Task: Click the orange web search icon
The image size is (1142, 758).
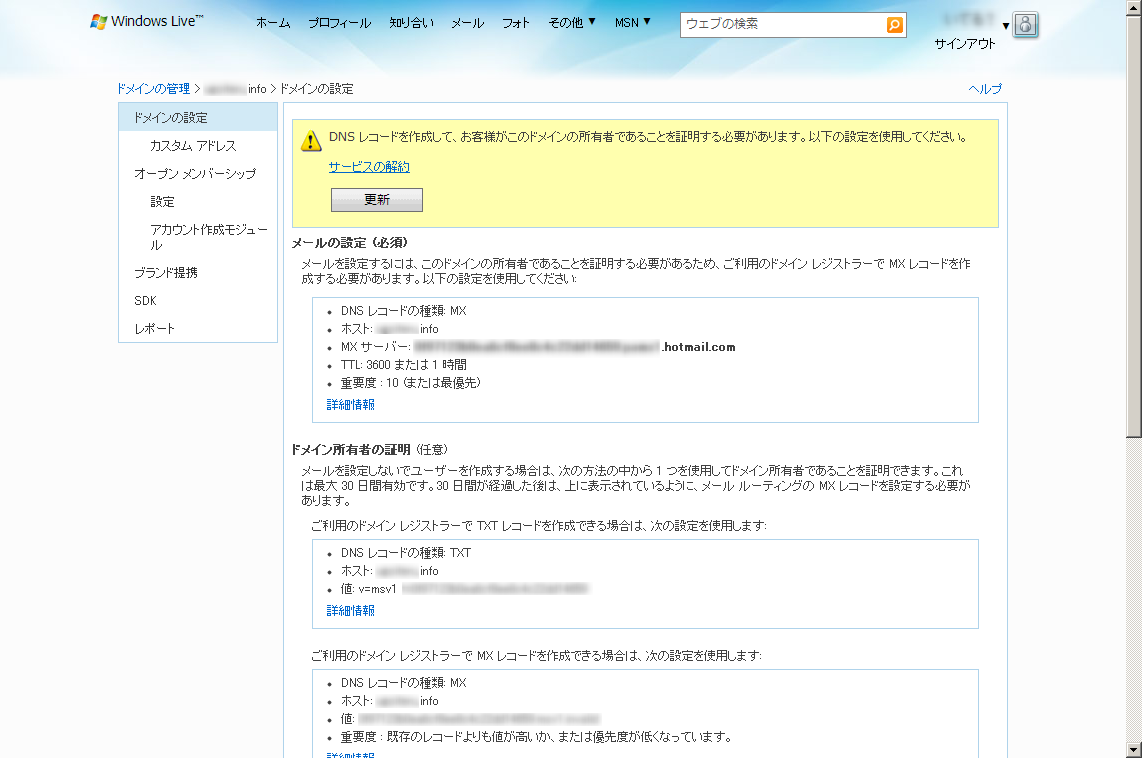Action: [x=894, y=25]
